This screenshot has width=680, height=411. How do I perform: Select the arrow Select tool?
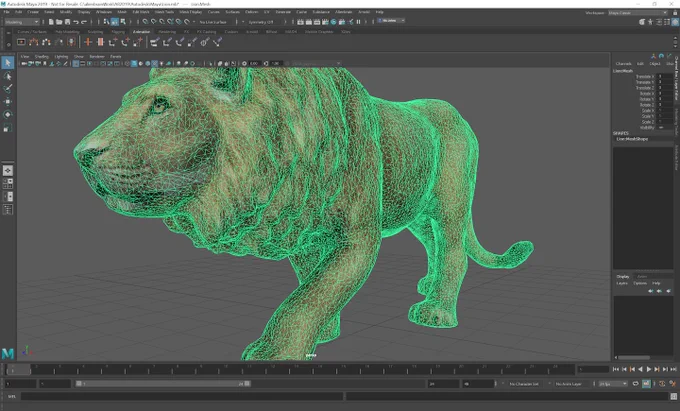click(x=7, y=63)
